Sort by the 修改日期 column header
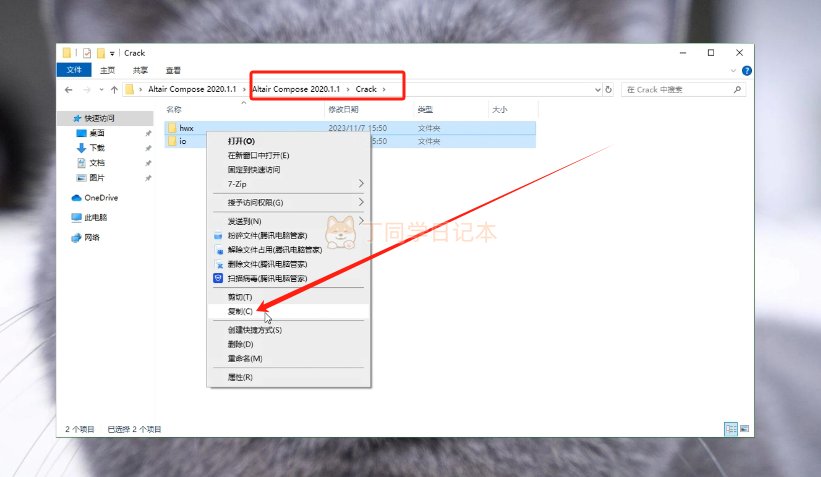Viewport: 821px width, 477px height. point(343,109)
